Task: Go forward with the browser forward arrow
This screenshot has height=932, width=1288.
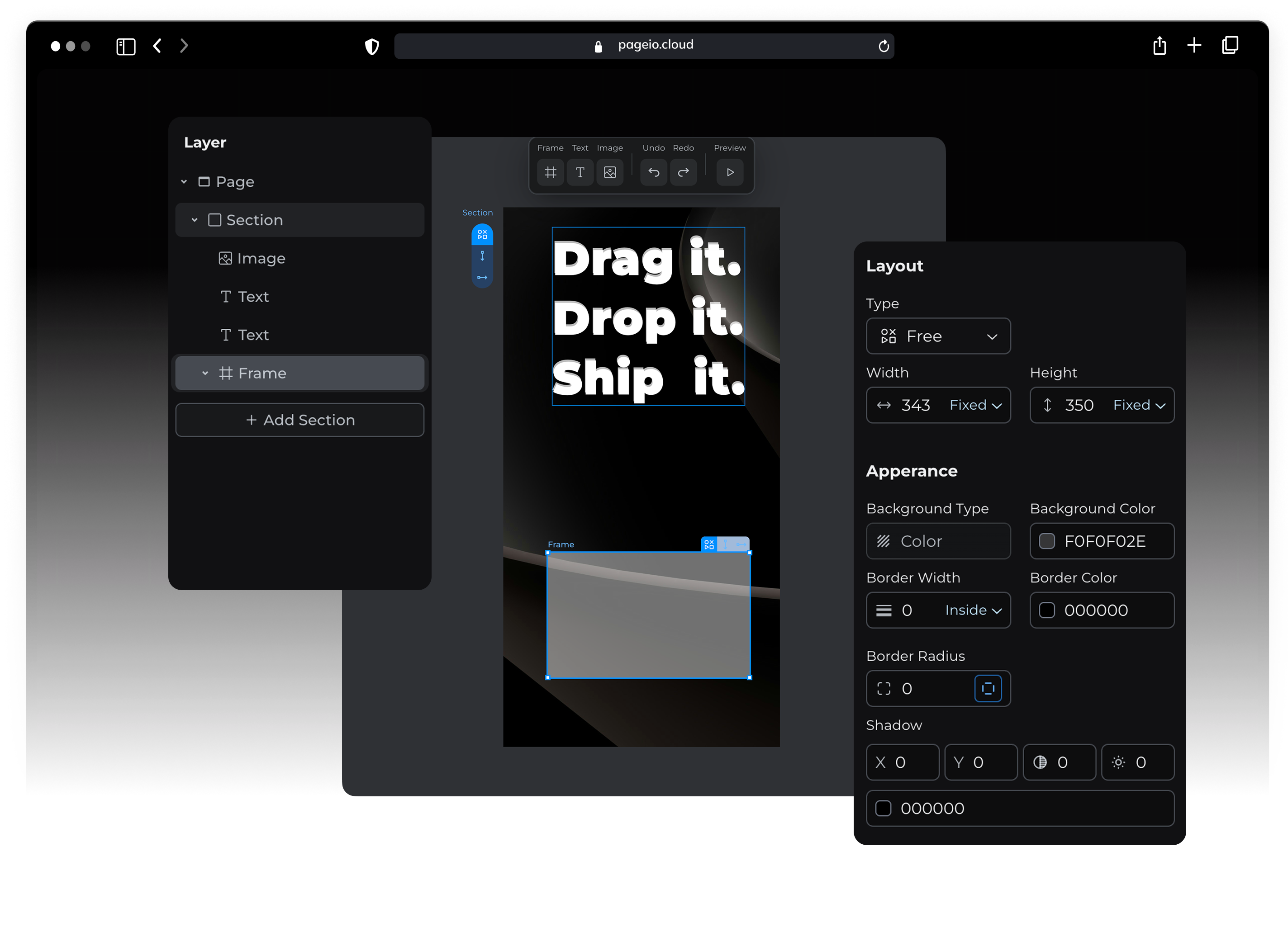Action: 184,45
